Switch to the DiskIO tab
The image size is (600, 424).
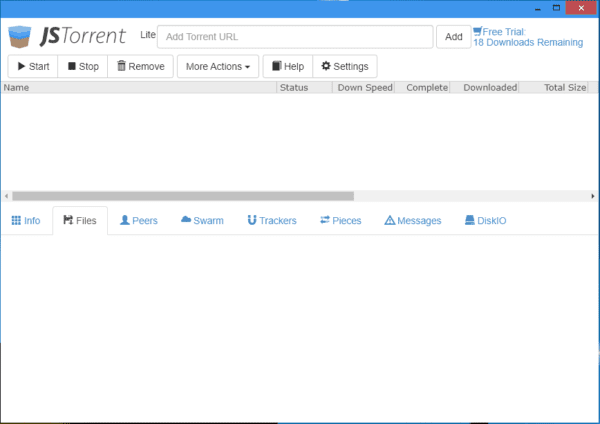coord(485,221)
